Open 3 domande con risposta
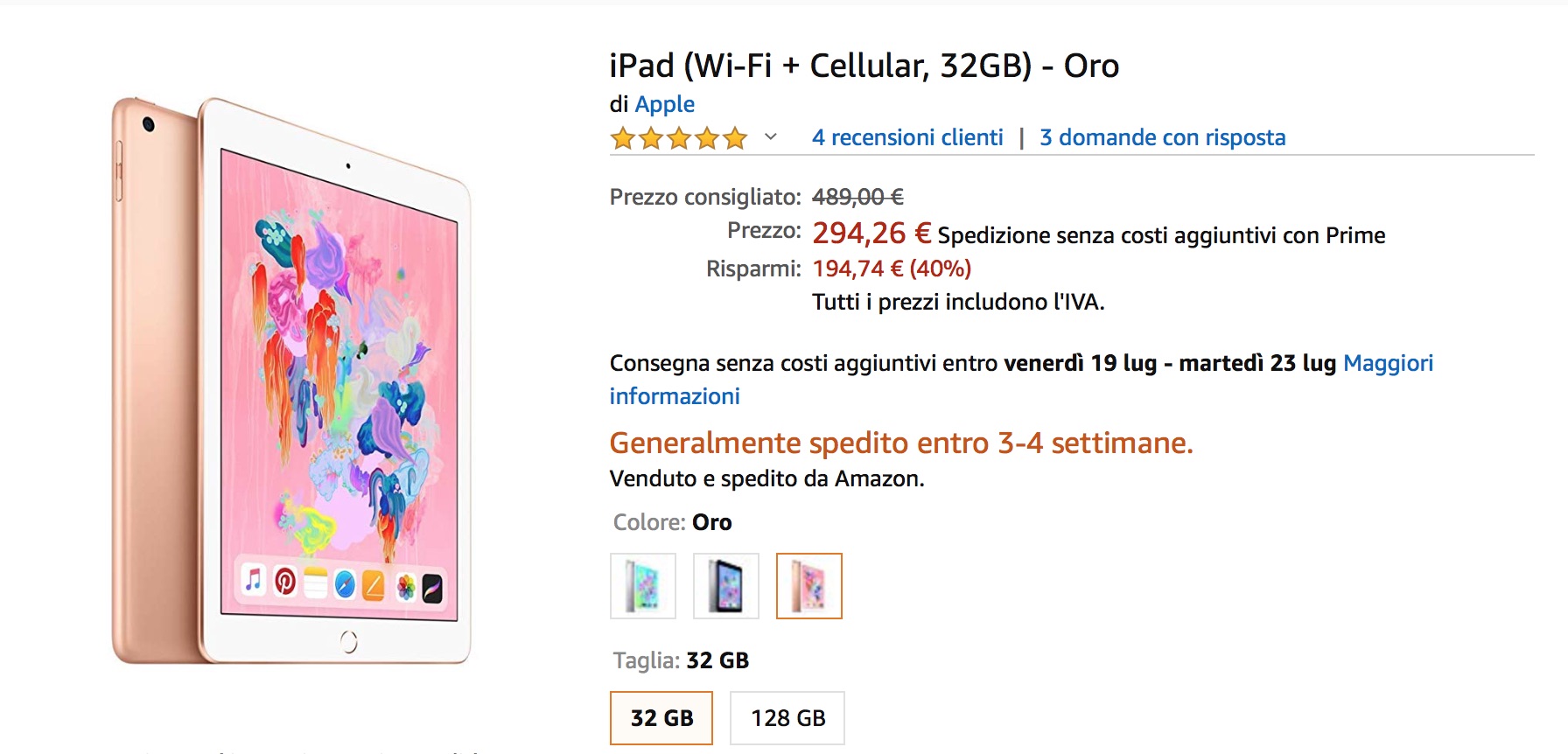The image size is (1568, 754). (1162, 137)
